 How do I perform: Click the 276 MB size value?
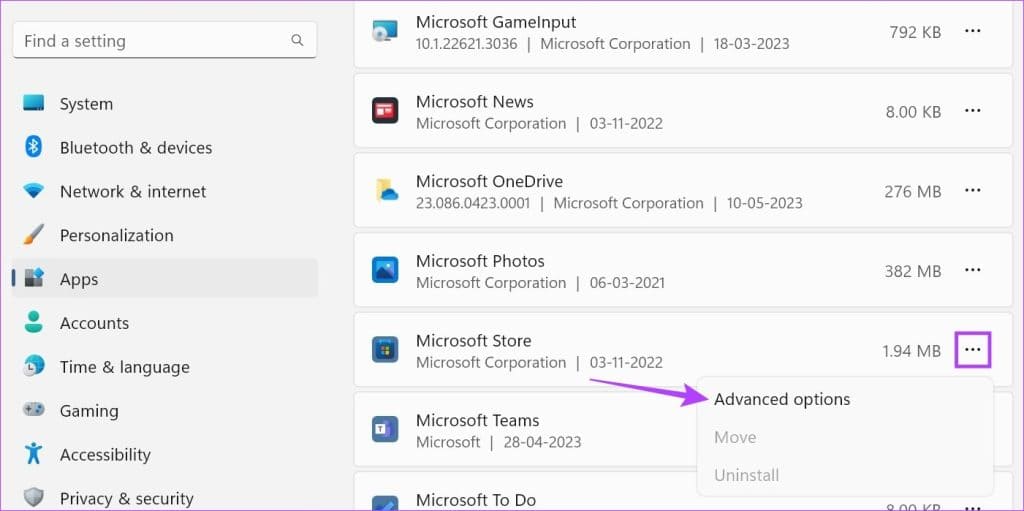click(913, 191)
